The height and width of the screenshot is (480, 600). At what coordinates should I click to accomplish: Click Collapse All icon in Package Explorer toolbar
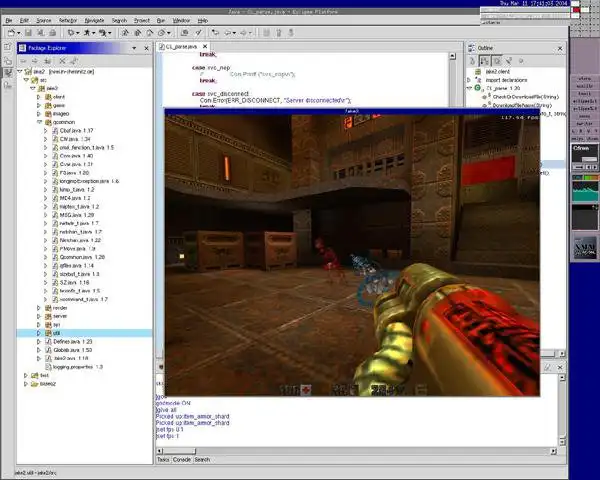[62, 61]
